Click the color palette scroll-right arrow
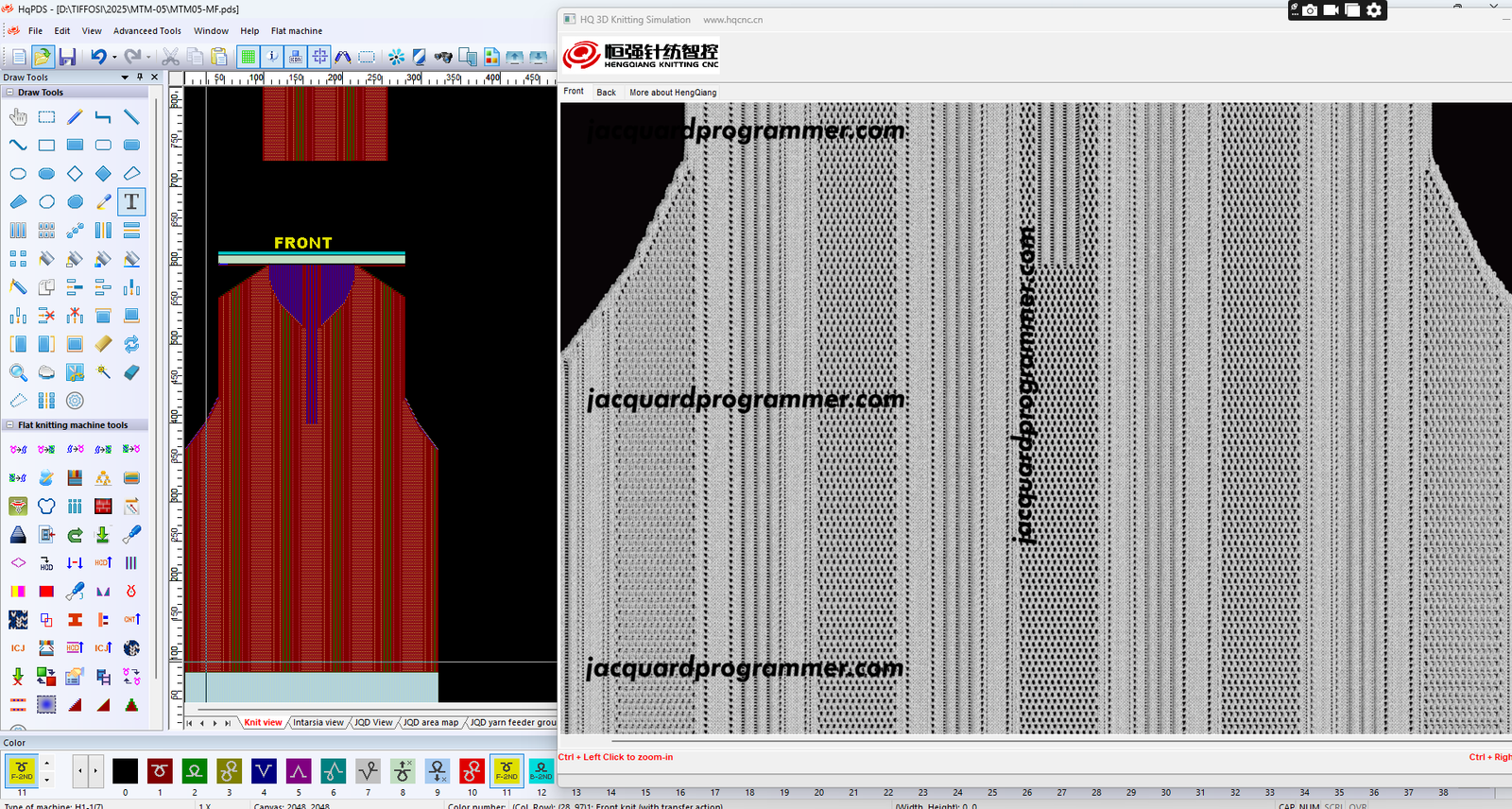 [95, 771]
